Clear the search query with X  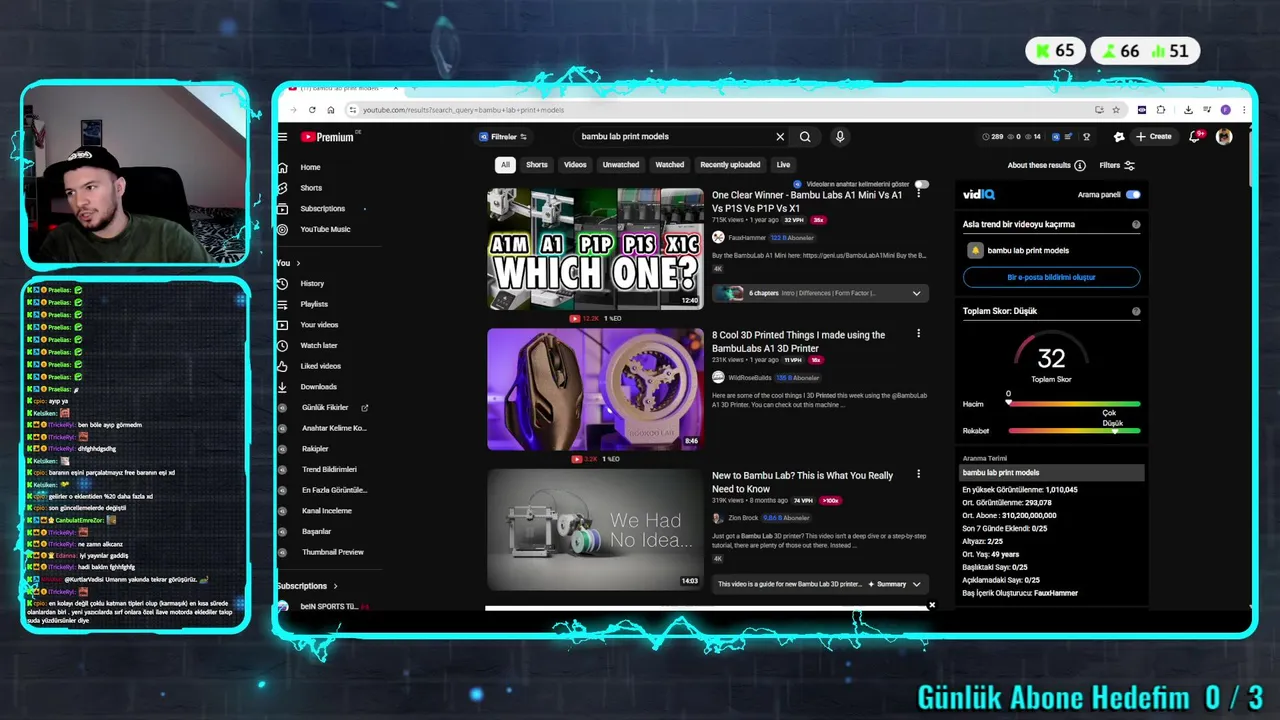point(780,137)
